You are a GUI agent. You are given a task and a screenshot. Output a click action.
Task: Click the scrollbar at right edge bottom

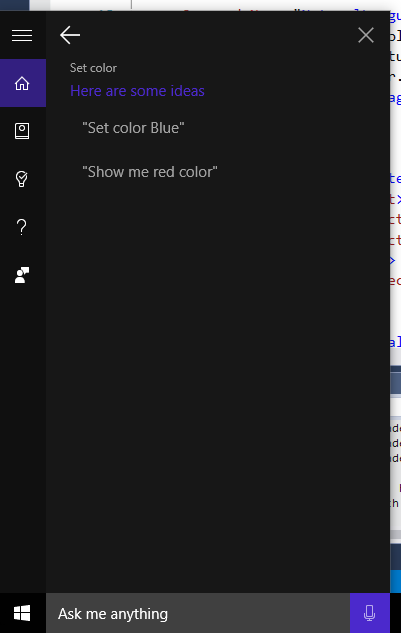tap(395, 534)
